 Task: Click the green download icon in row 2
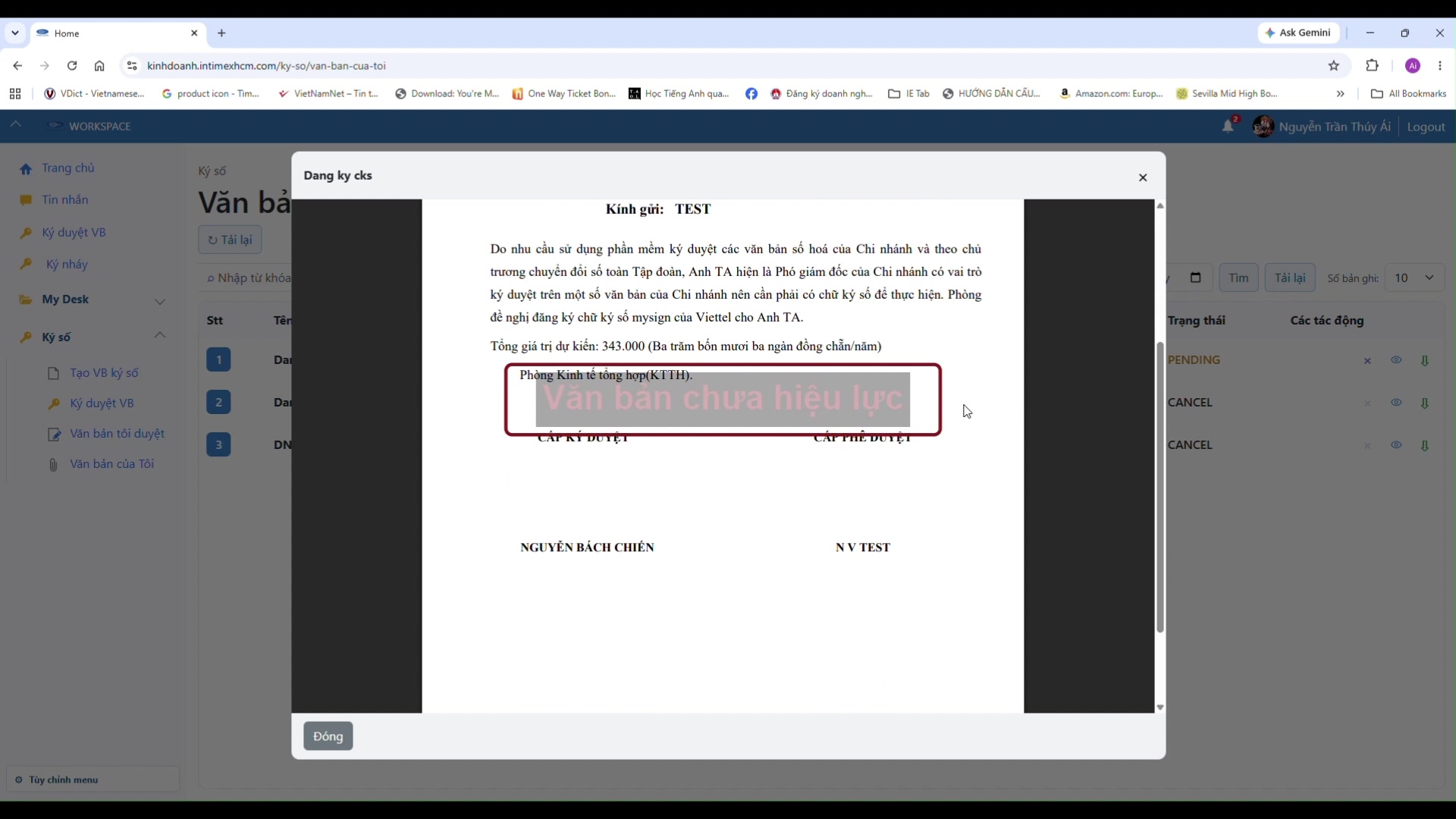pyautogui.click(x=1425, y=403)
